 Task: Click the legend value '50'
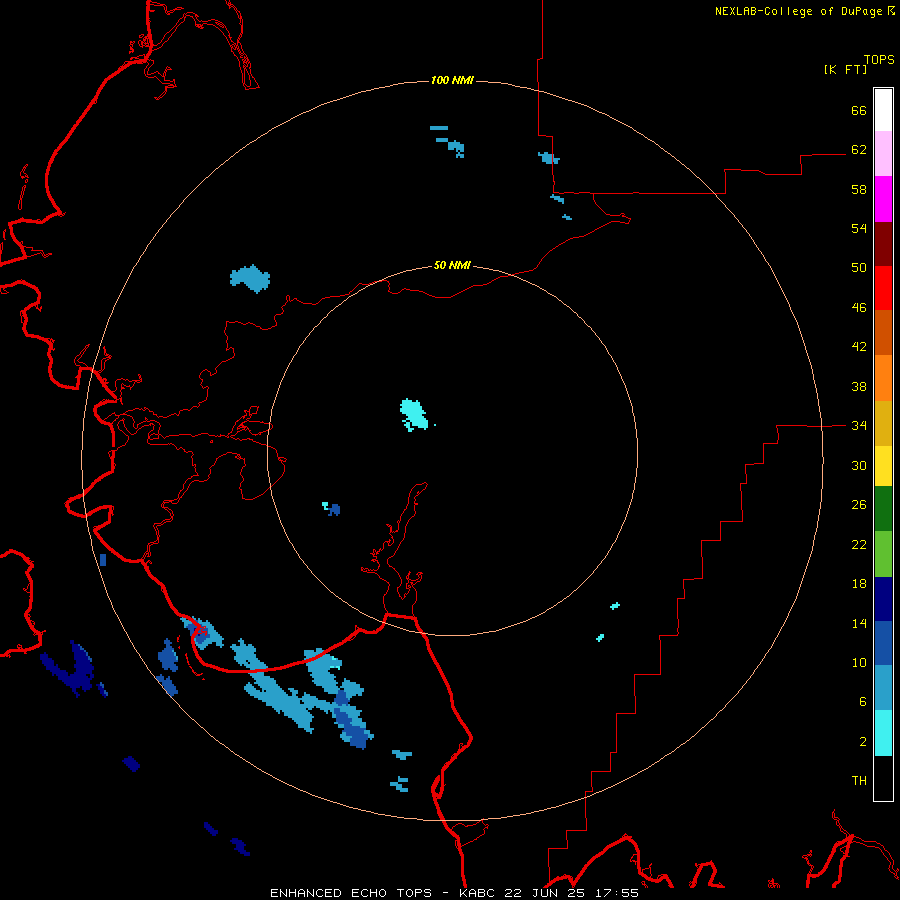pyautogui.click(x=859, y=268)
